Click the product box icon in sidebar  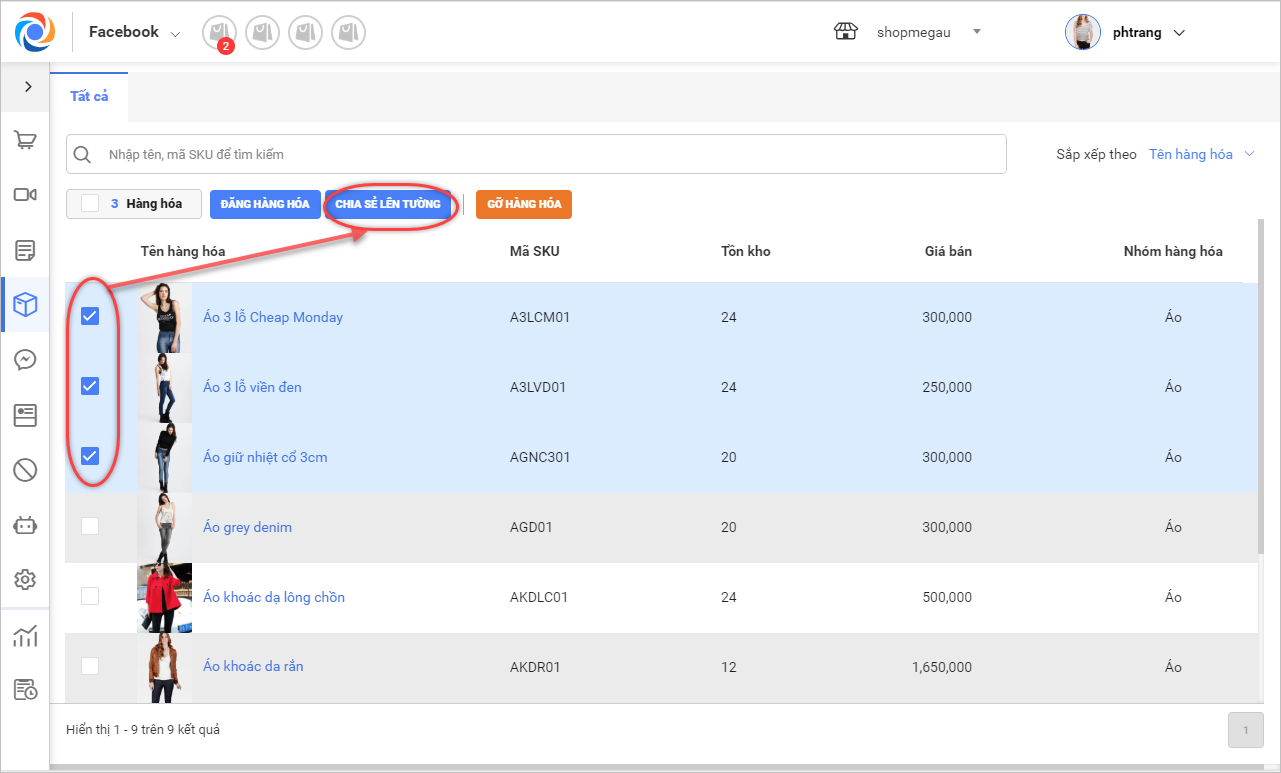[x=25, y=305]
